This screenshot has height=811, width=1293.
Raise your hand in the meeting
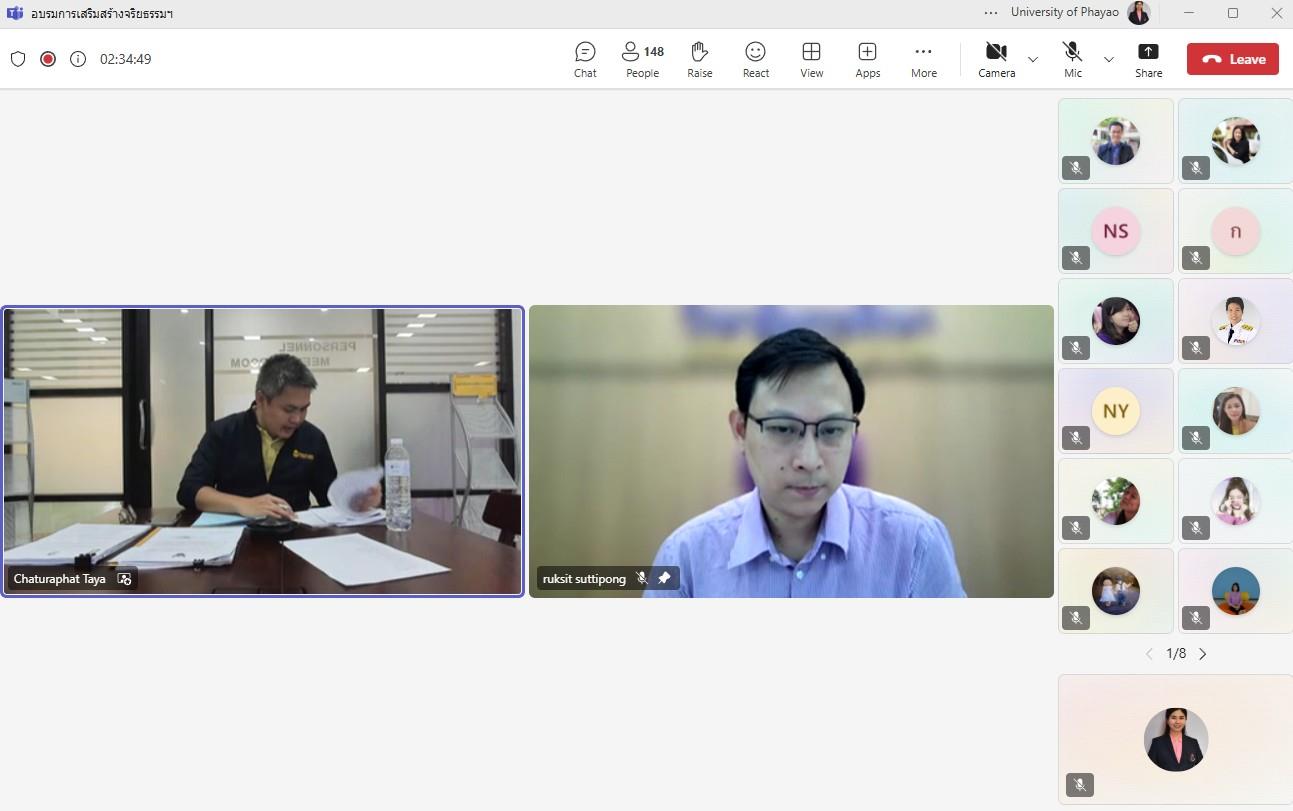pos(700,59)
